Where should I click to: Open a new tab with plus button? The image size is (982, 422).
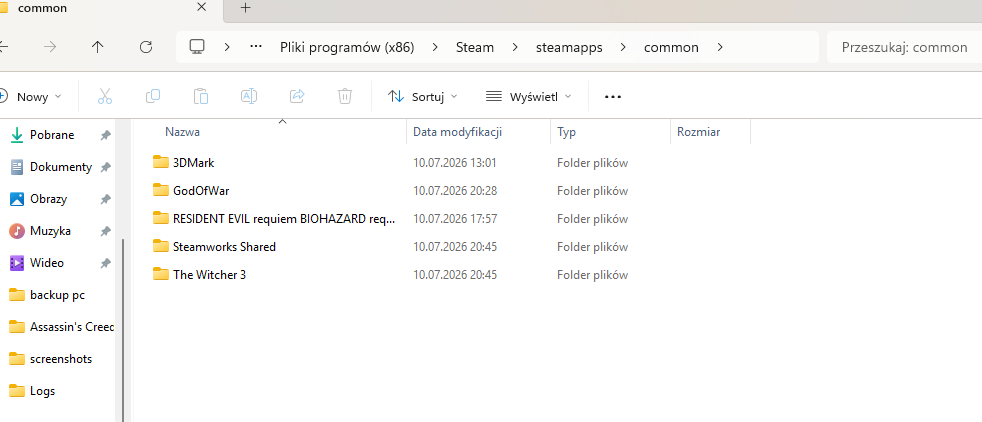[x=246, y=8]
